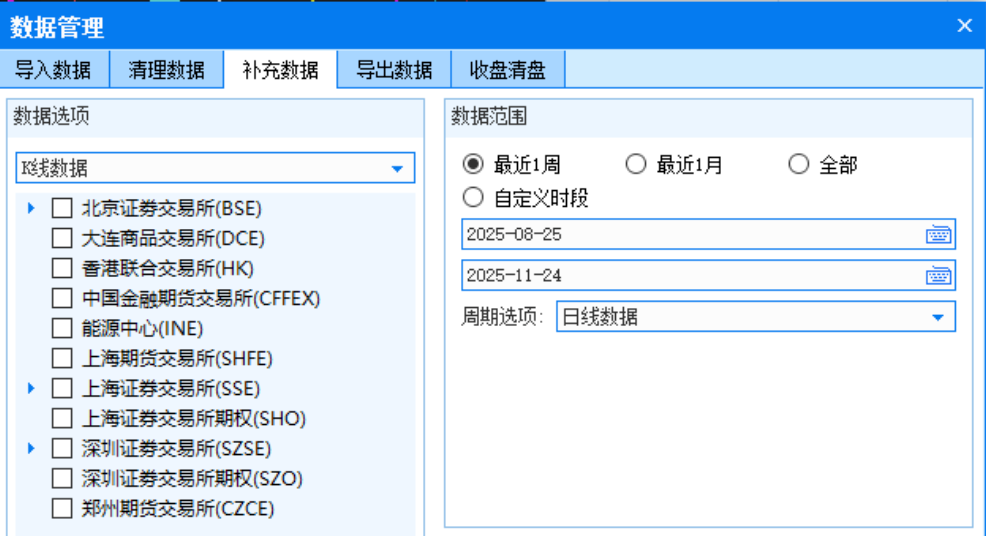Screen dimensions: 986x536
Task: Close the 数据管理 dialog window
Action: pyautogui.click(x=964, y=26)
